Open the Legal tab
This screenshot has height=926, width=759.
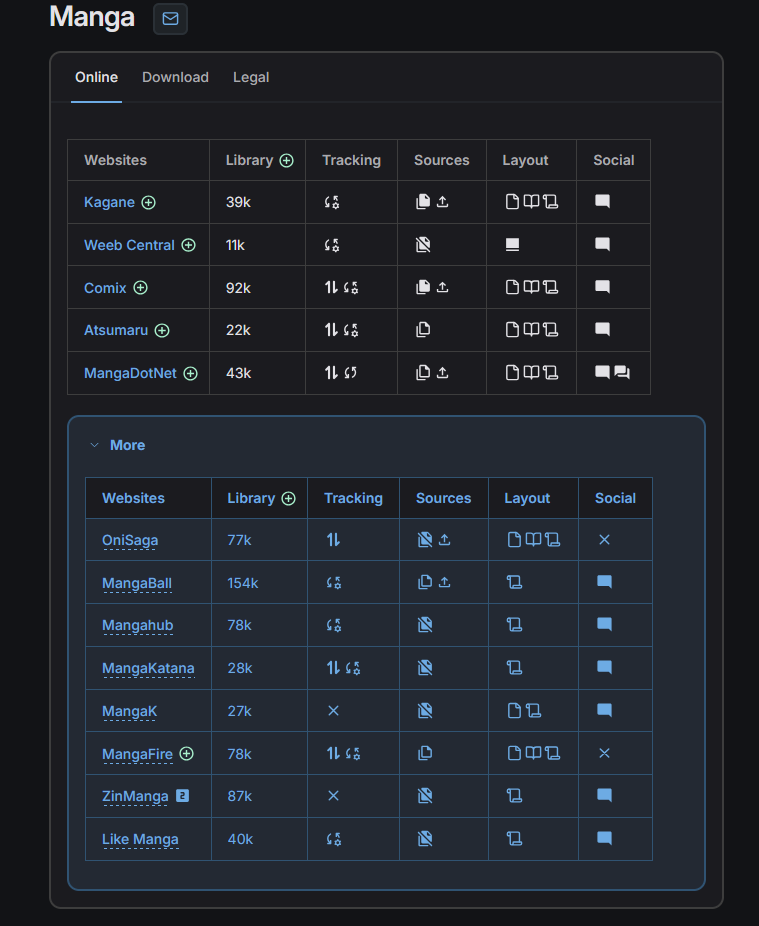251,77
